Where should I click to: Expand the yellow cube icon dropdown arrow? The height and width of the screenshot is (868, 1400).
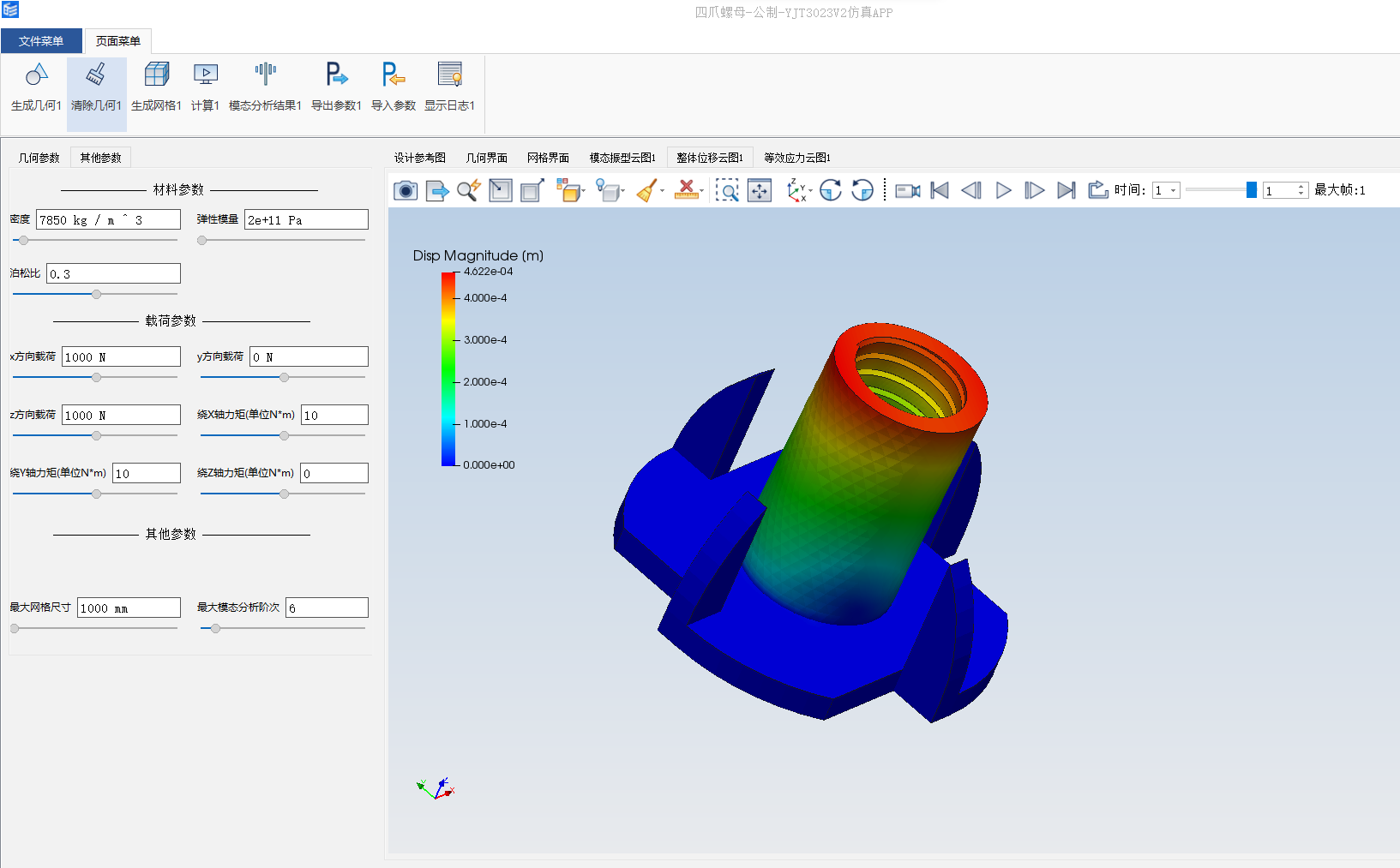(x=583, y=191)
